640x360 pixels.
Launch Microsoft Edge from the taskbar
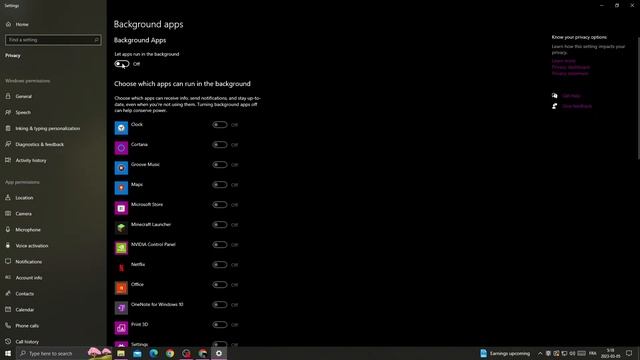point(153,353)
